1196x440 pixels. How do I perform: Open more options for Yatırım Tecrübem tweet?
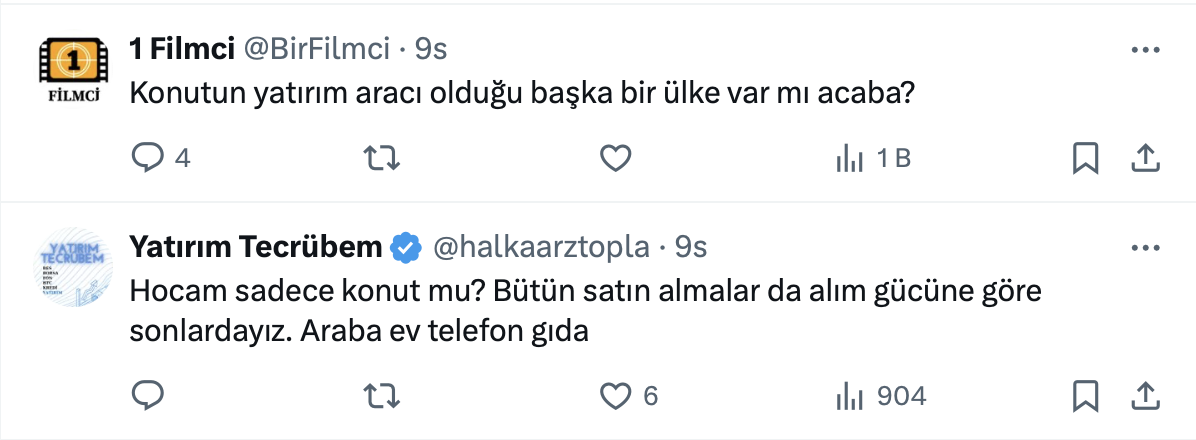[1144, 246]
